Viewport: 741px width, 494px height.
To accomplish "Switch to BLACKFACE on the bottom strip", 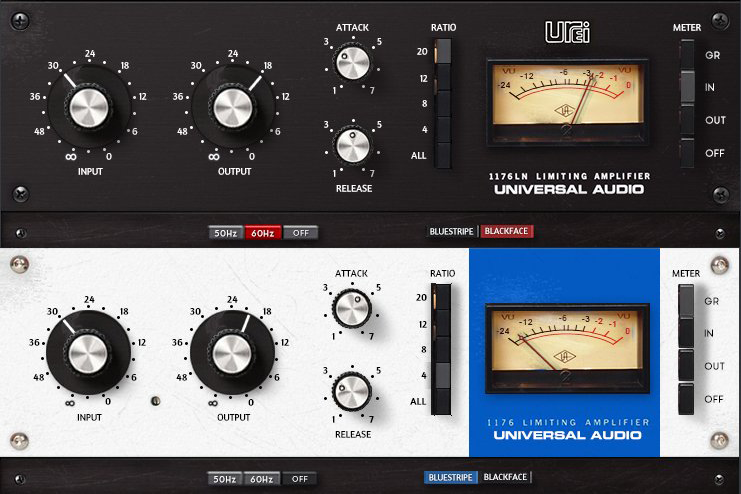I will pos(505,477).
